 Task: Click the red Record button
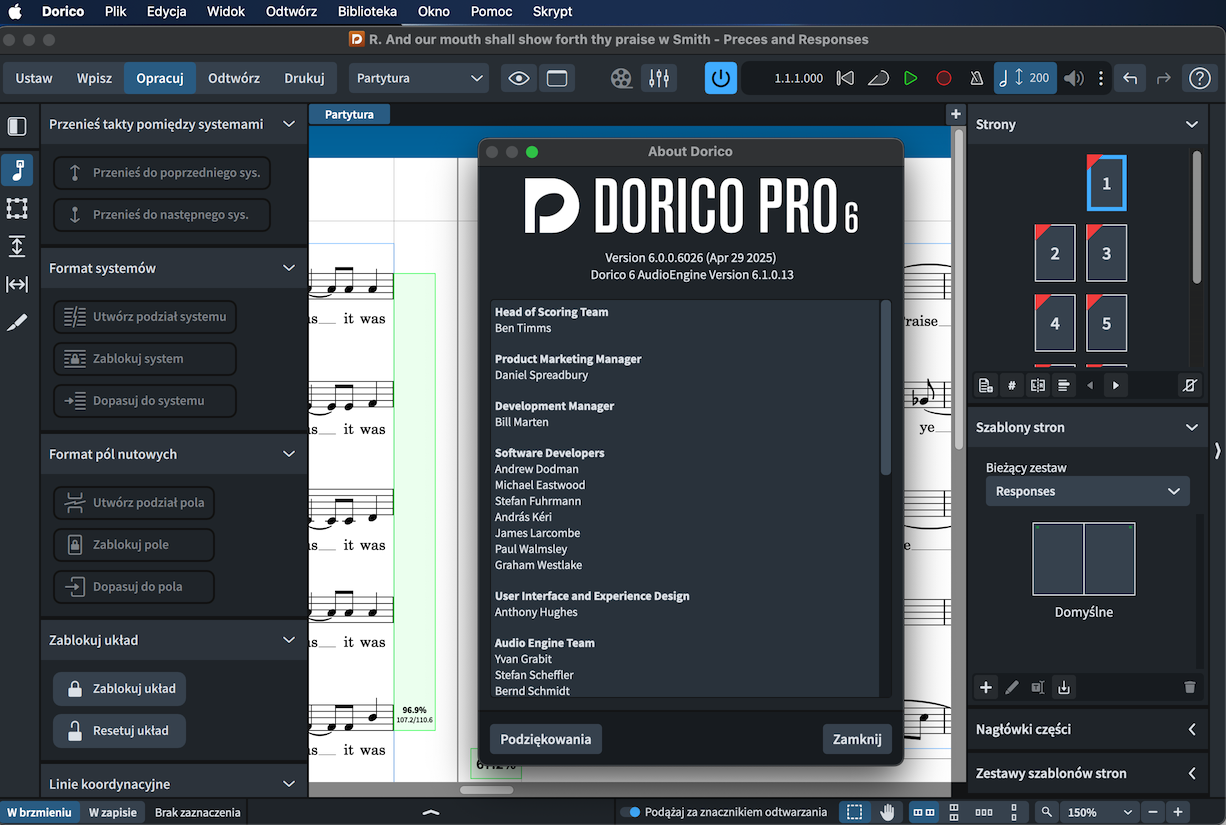point(943,78)
